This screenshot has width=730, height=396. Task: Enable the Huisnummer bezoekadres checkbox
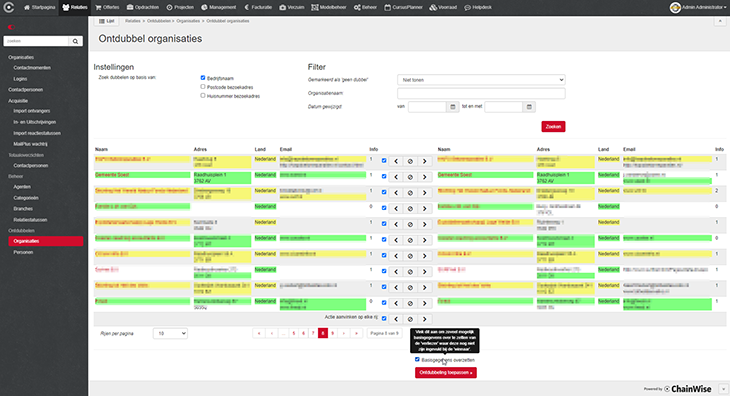pos(203,95)
